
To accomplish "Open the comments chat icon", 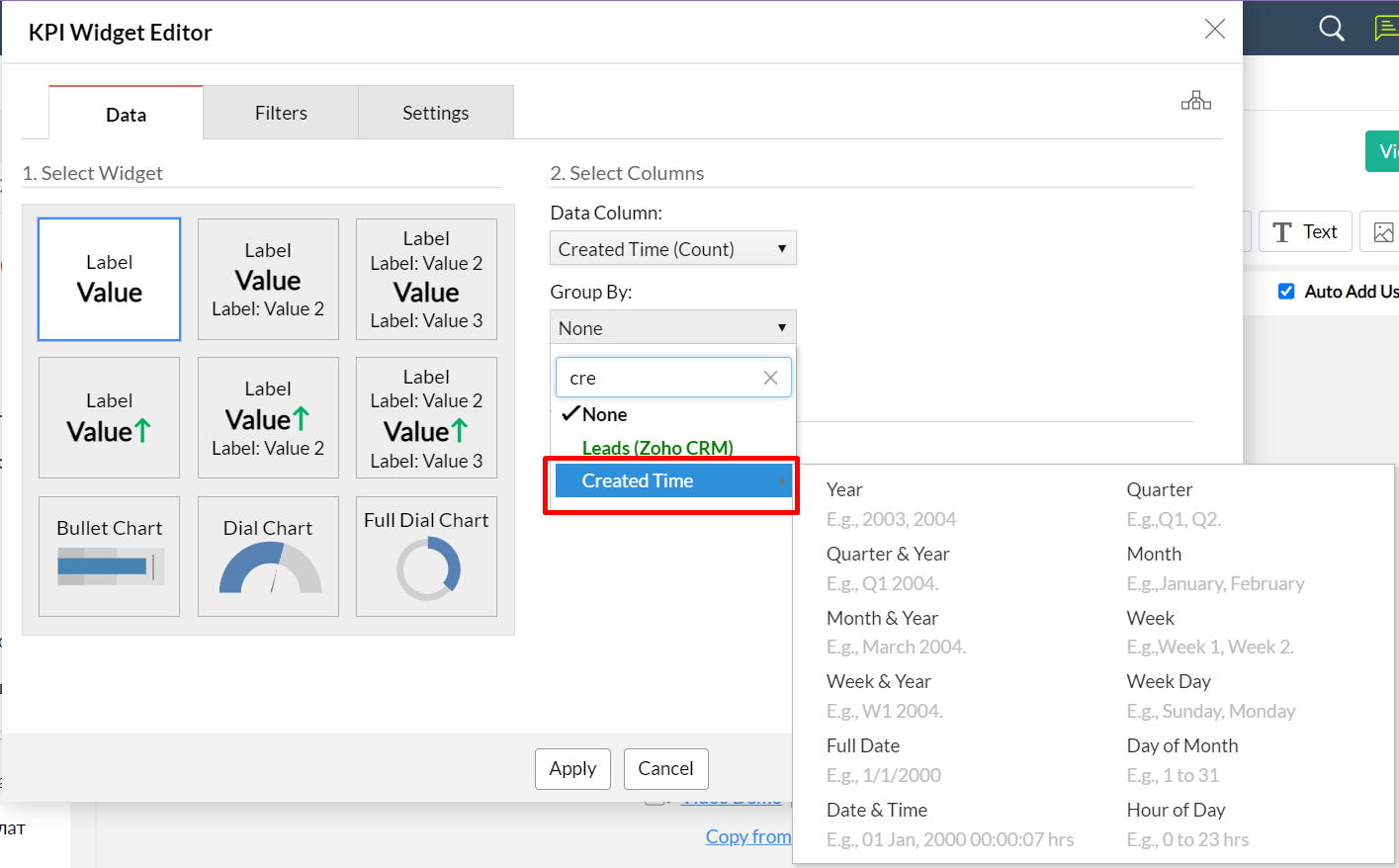I will [1386, 29].
